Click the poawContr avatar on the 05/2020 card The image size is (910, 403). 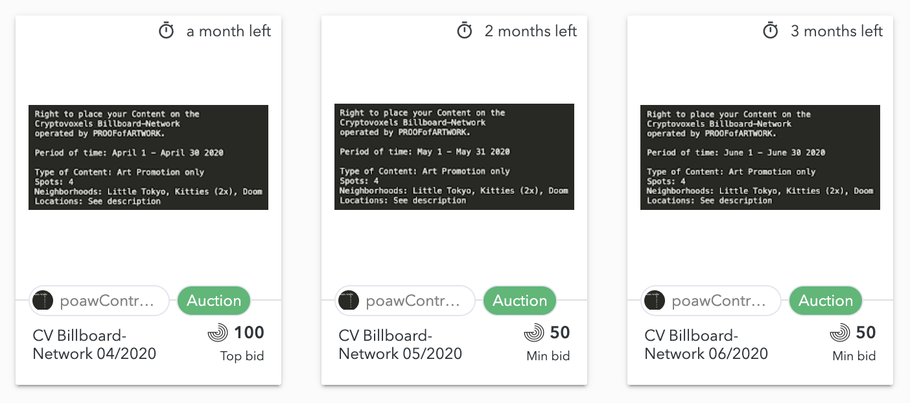(349, 301)
